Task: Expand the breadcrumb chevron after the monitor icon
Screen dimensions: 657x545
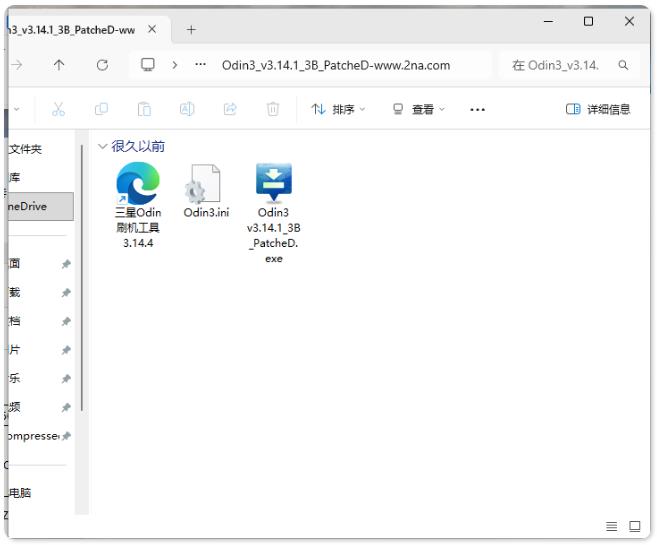Action: pos(175,65)
